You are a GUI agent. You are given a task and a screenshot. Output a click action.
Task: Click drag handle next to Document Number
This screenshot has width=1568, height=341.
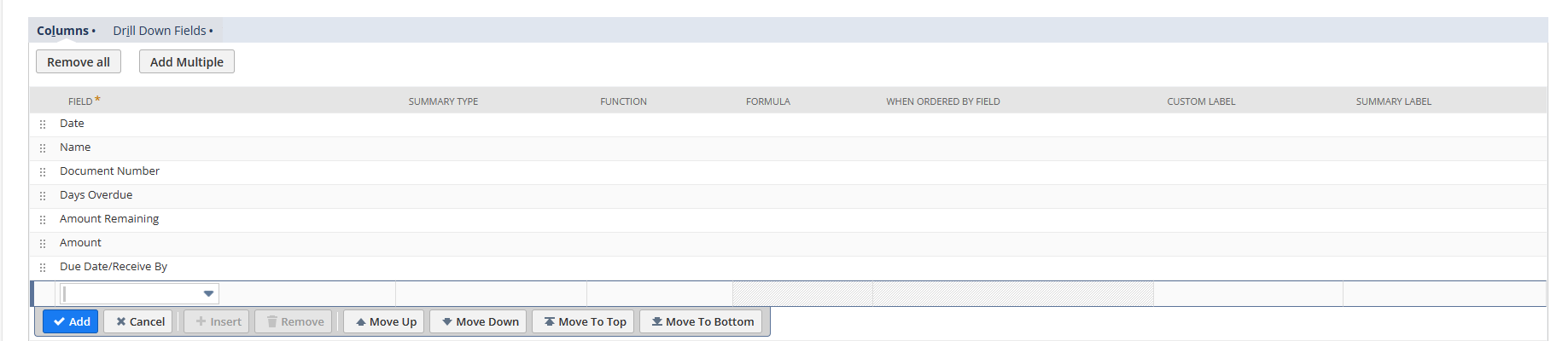point(43,172)
